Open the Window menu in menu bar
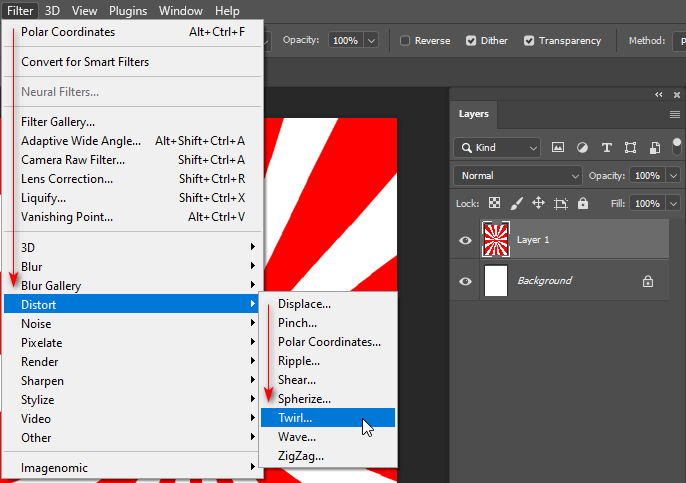Viewport: 686px width, 483px height. click(x=180, y=11)
